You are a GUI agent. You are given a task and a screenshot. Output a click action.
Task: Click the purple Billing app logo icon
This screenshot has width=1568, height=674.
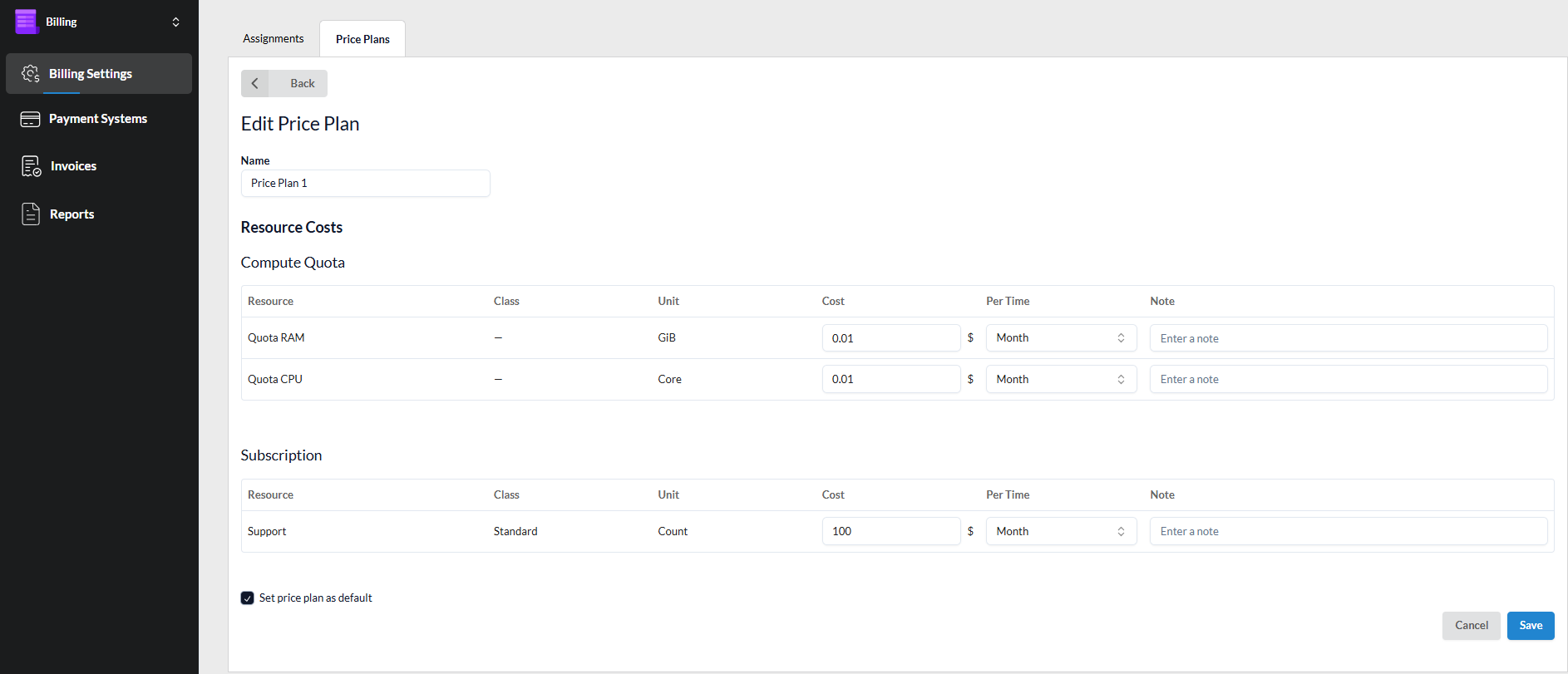[x=27, y=22]
